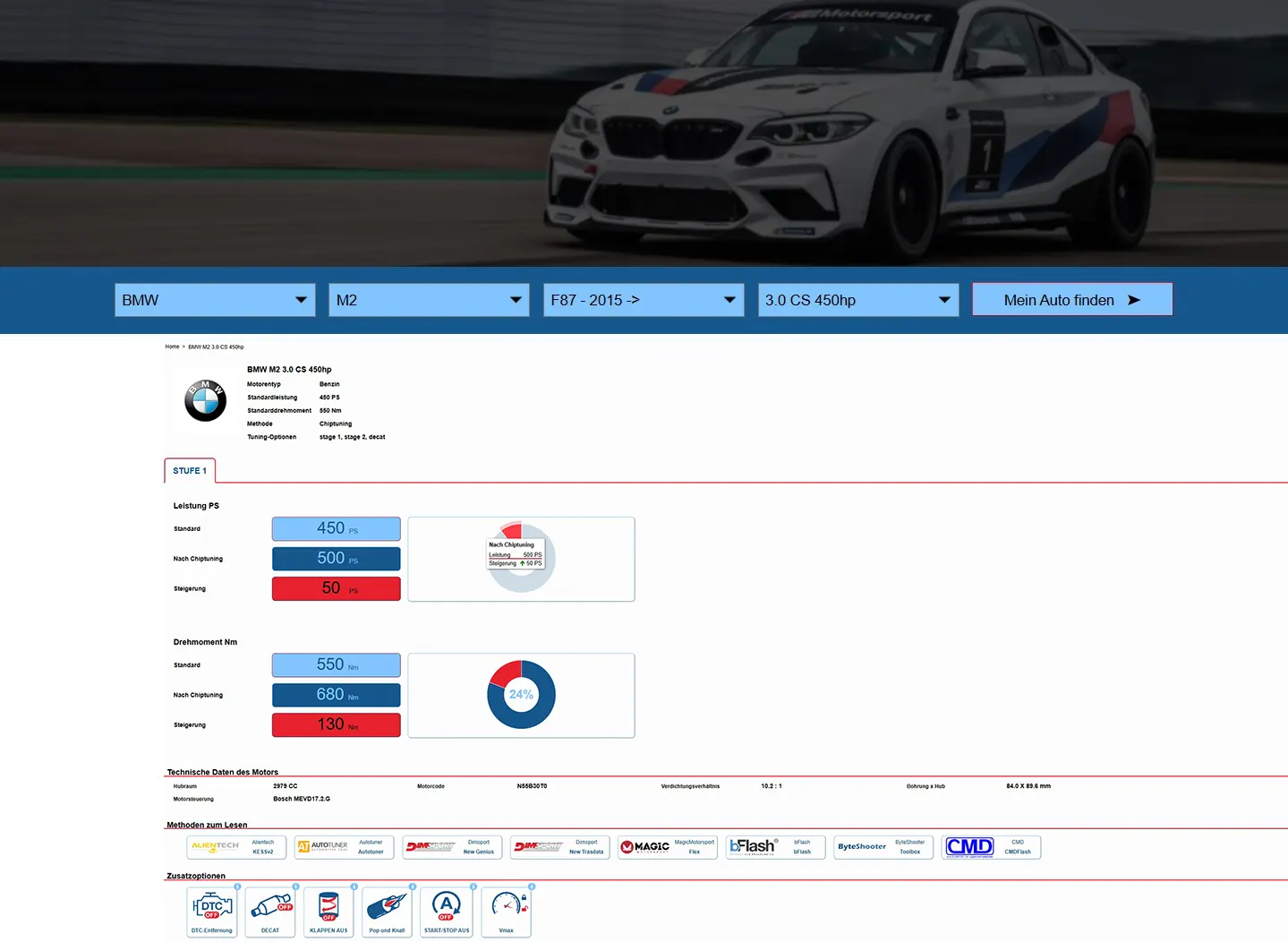
Task: Click the 24% torque increase donut chart
Action: coord(521,695)
